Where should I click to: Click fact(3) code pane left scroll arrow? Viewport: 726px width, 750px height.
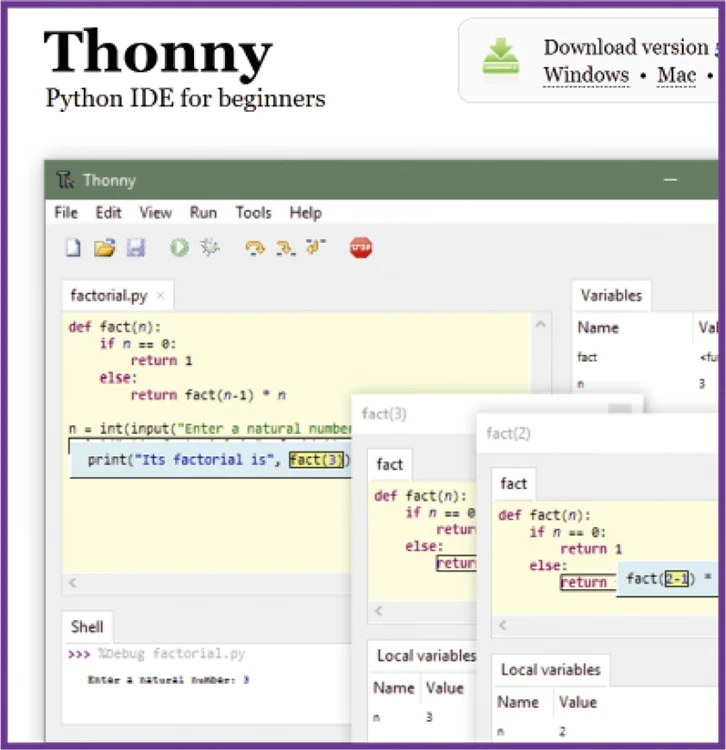379,611
